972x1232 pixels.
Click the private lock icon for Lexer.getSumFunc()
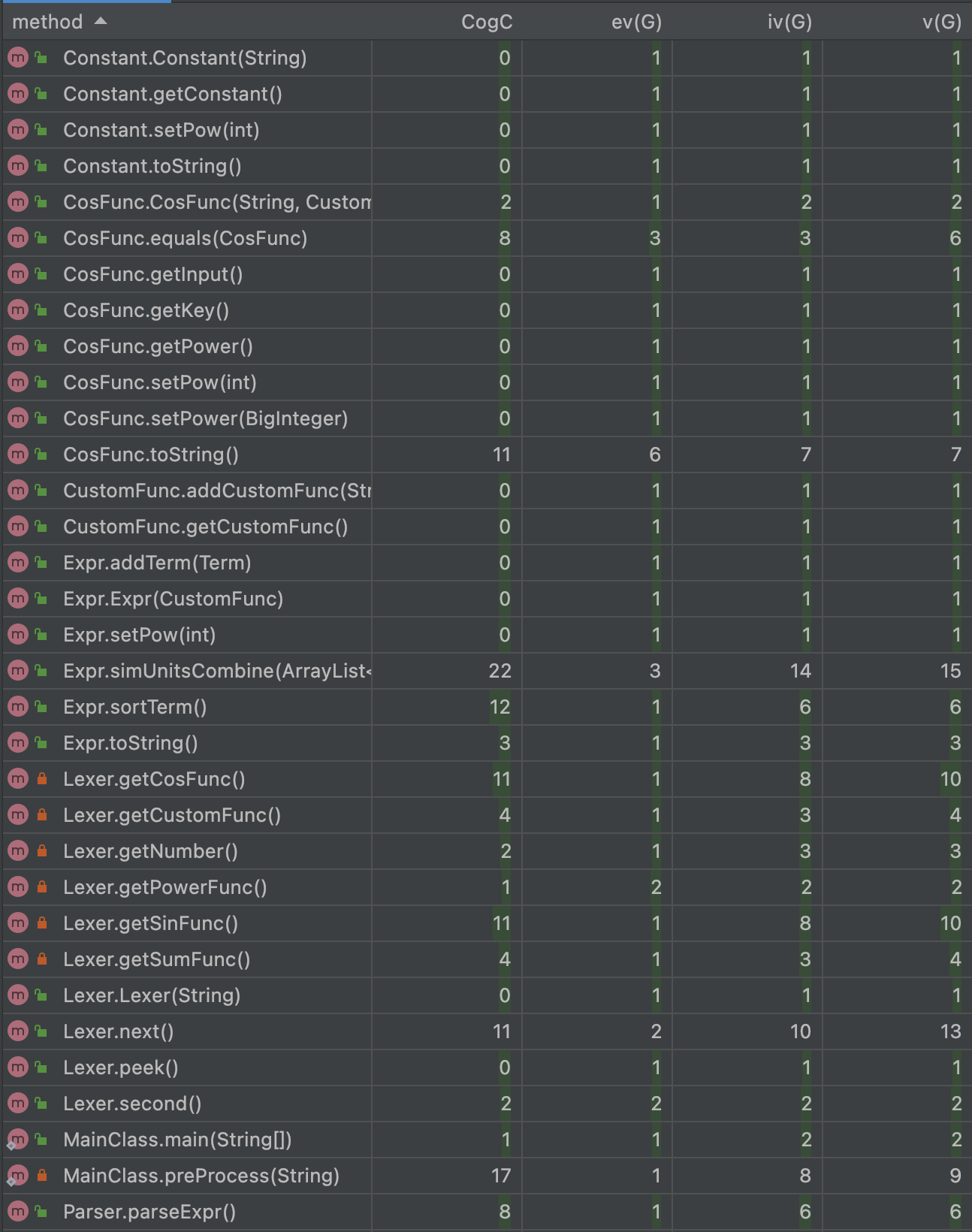[x=42, y=959]
